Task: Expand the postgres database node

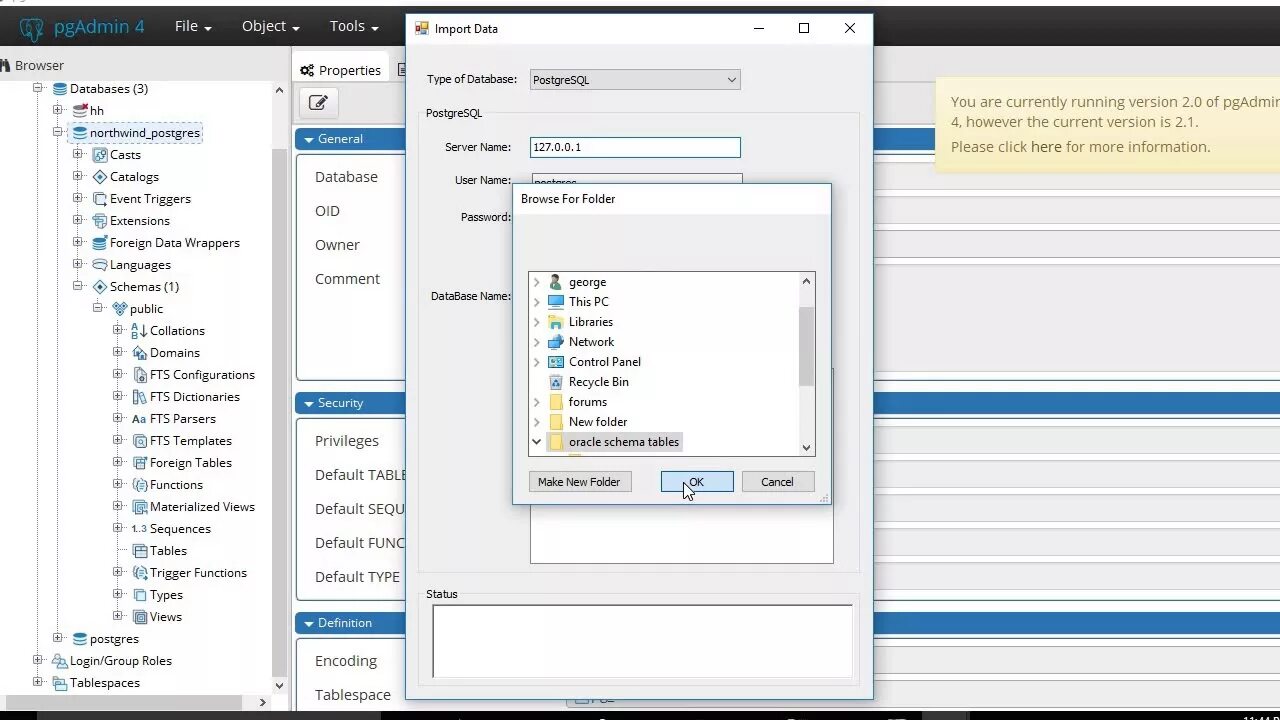Action: coord(58,639)
